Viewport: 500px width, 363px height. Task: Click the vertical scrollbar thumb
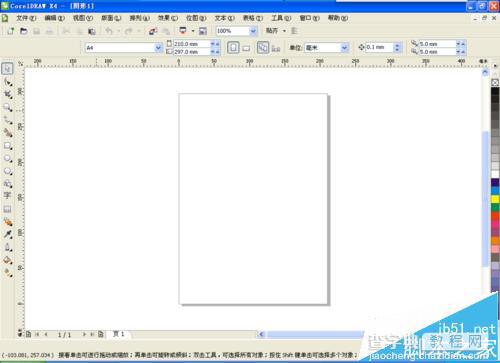(x=485, y=199)
